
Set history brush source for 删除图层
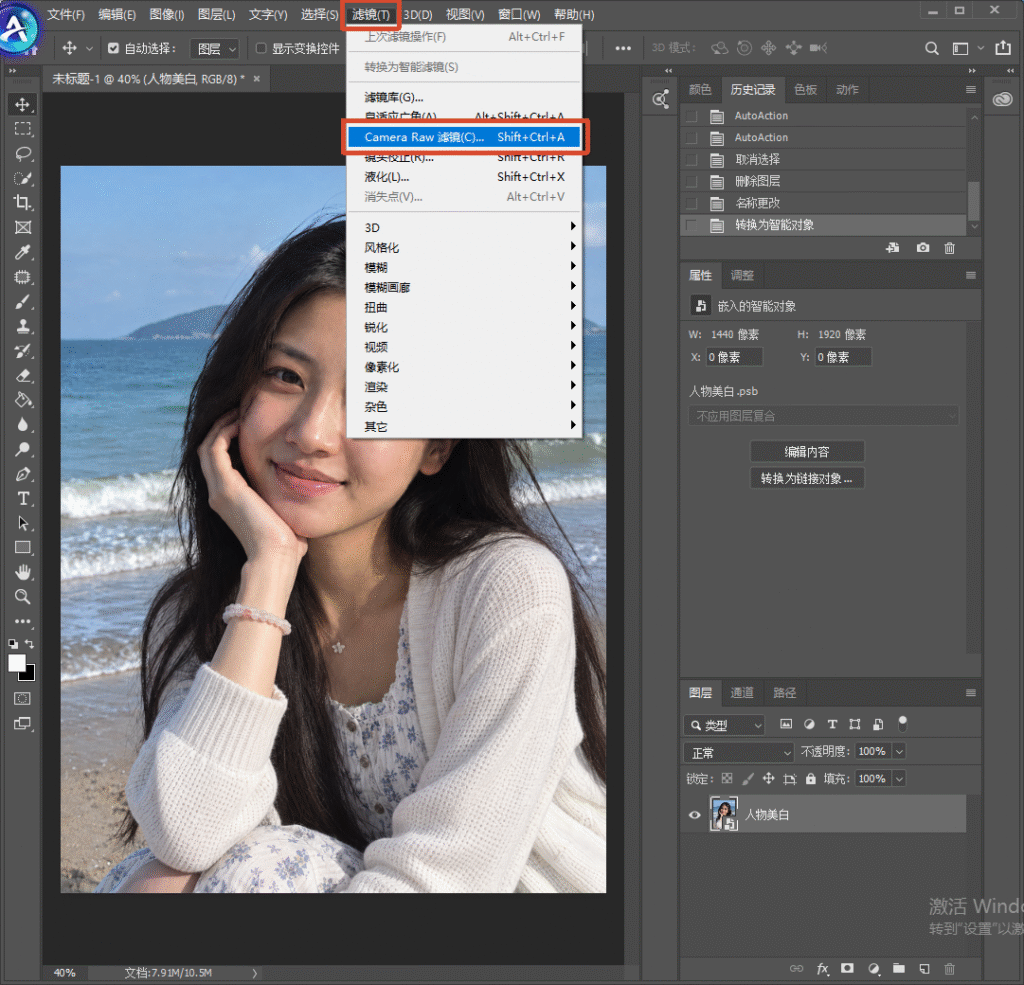[x=692, y=182]
